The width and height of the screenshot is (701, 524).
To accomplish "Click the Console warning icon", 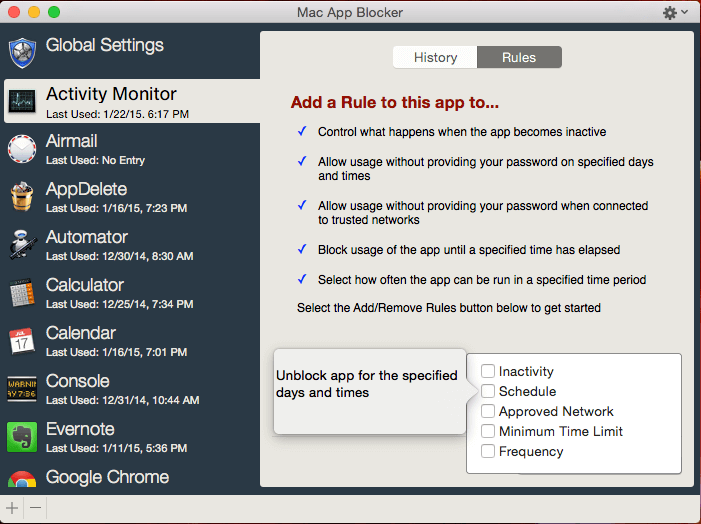I will coord(22,388).
